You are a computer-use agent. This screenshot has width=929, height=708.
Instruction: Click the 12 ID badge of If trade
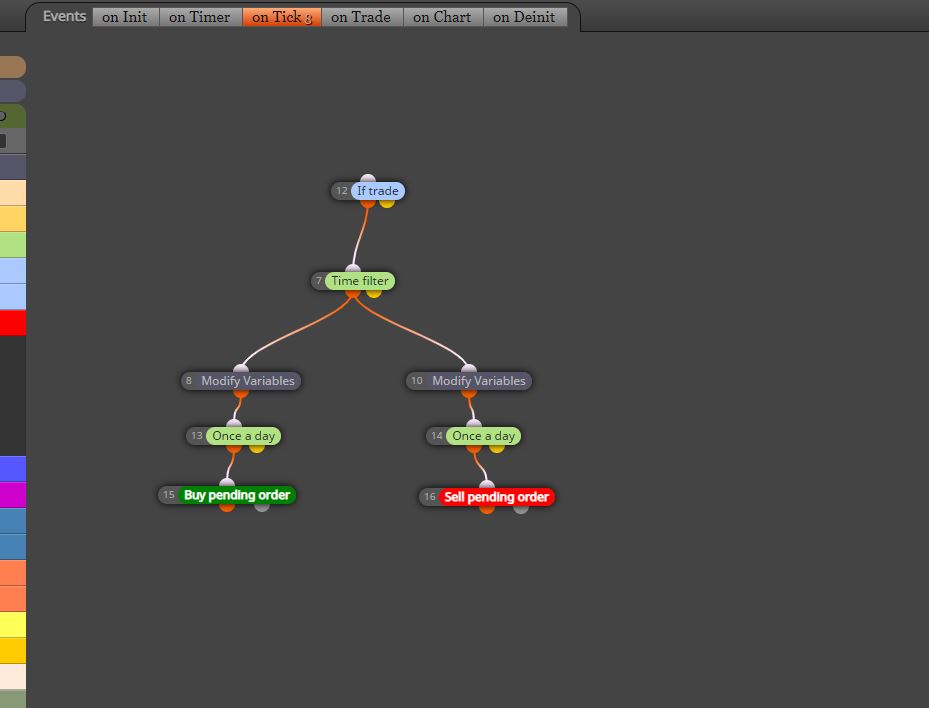click(341, 191)
